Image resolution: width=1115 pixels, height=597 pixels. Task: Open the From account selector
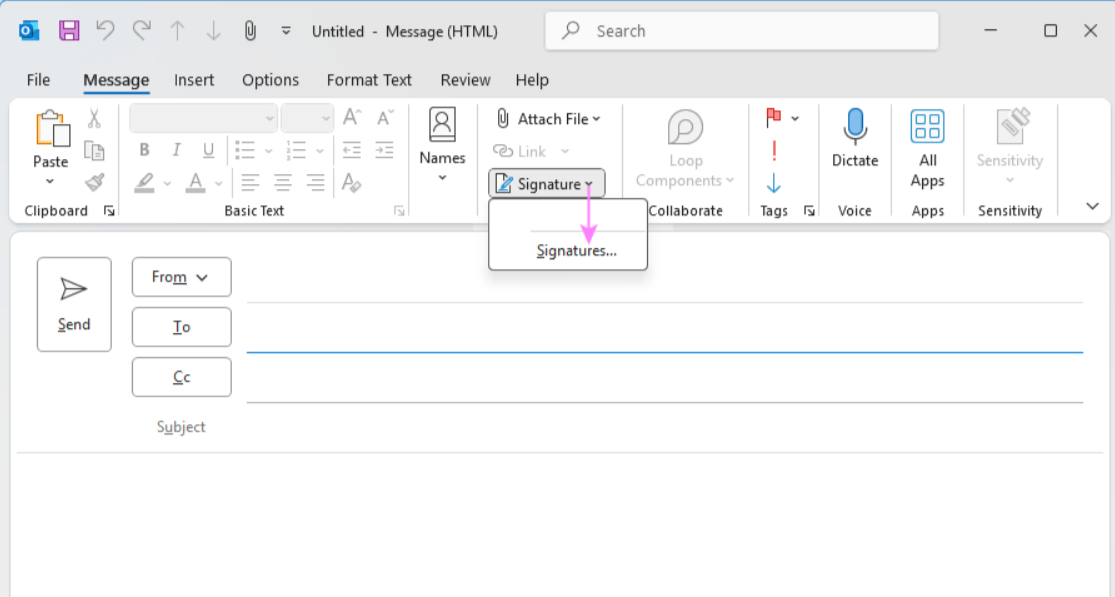click(181, 277)
